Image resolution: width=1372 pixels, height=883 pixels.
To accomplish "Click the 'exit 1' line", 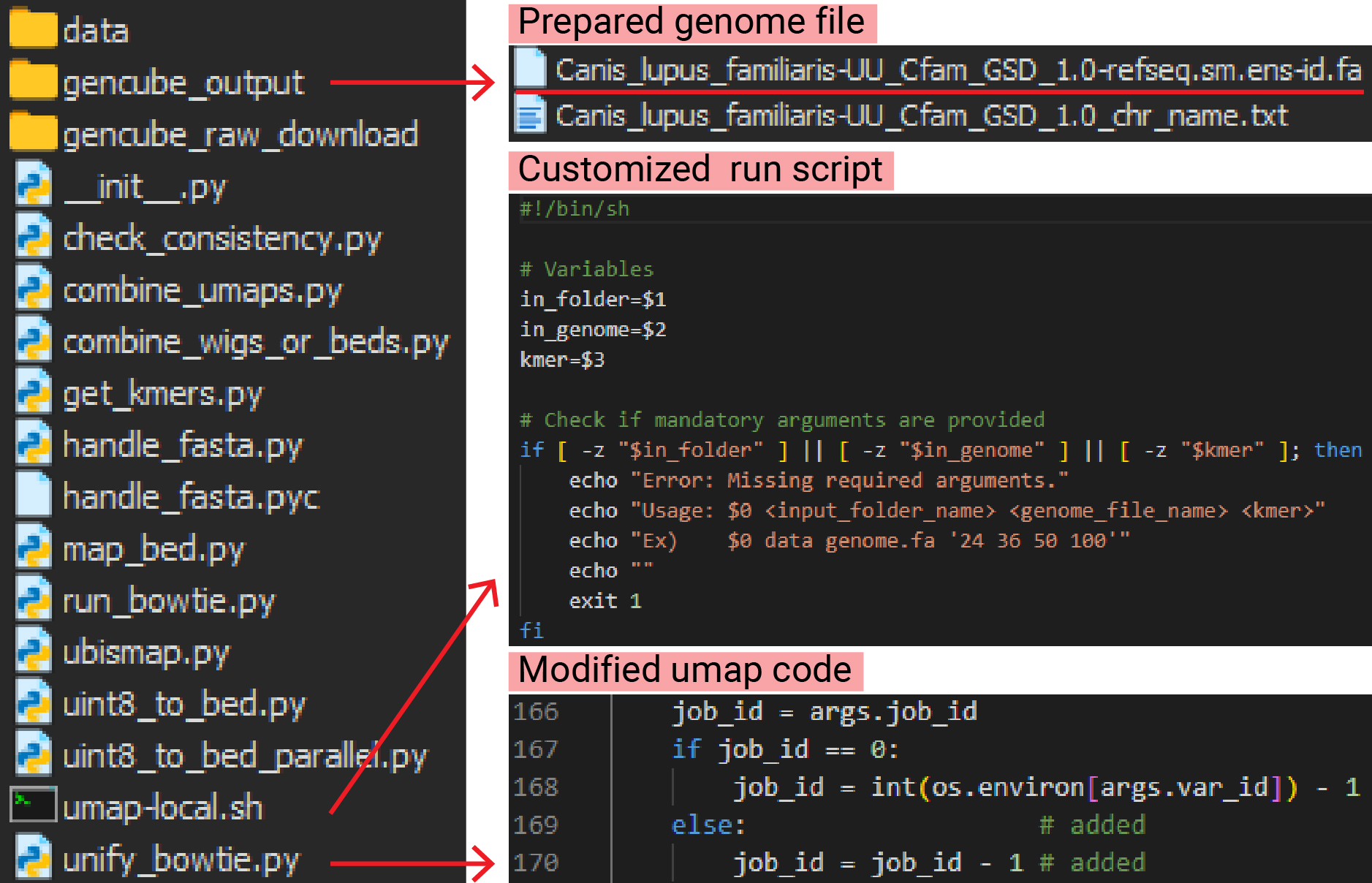I will [605, 601].
